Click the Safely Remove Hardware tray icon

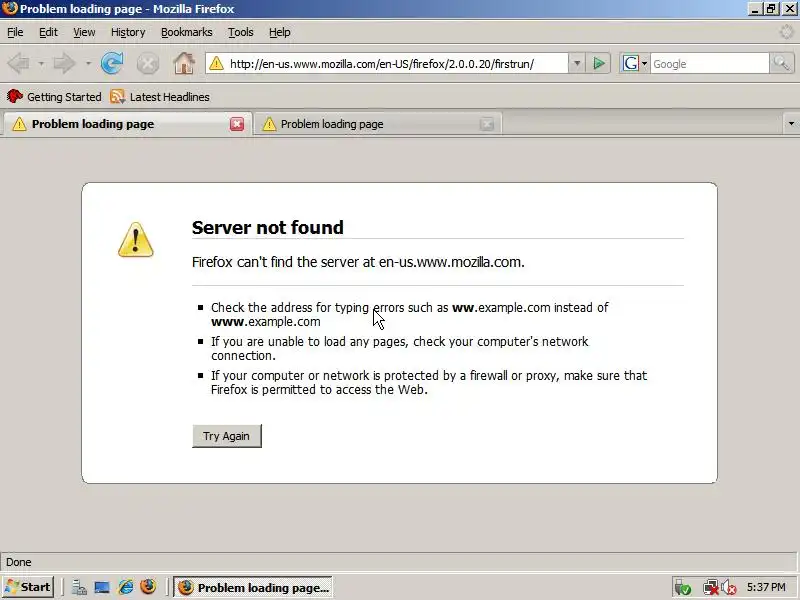coord(682,588)
